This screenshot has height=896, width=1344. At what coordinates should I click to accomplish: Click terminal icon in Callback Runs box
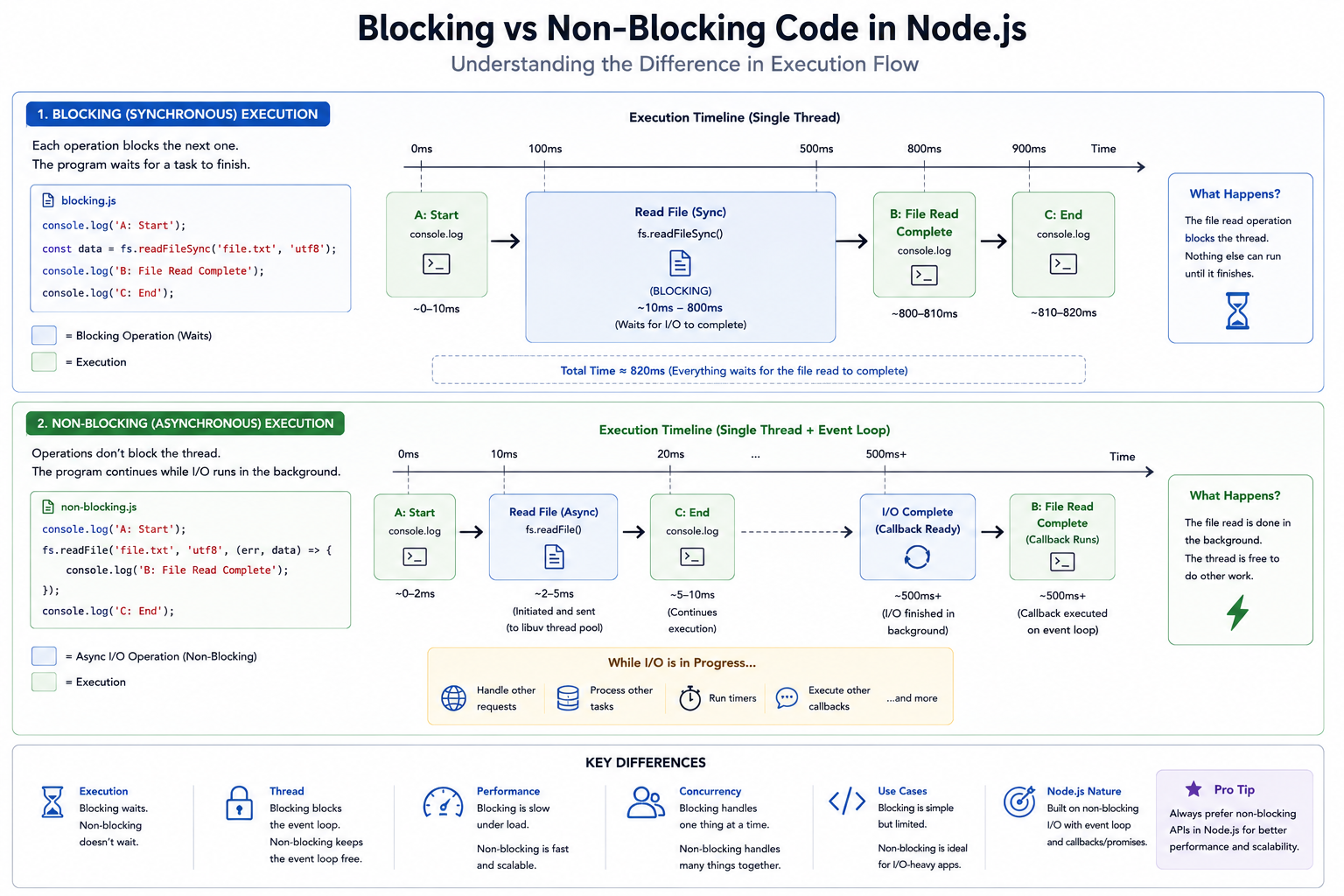(1062, 562)
